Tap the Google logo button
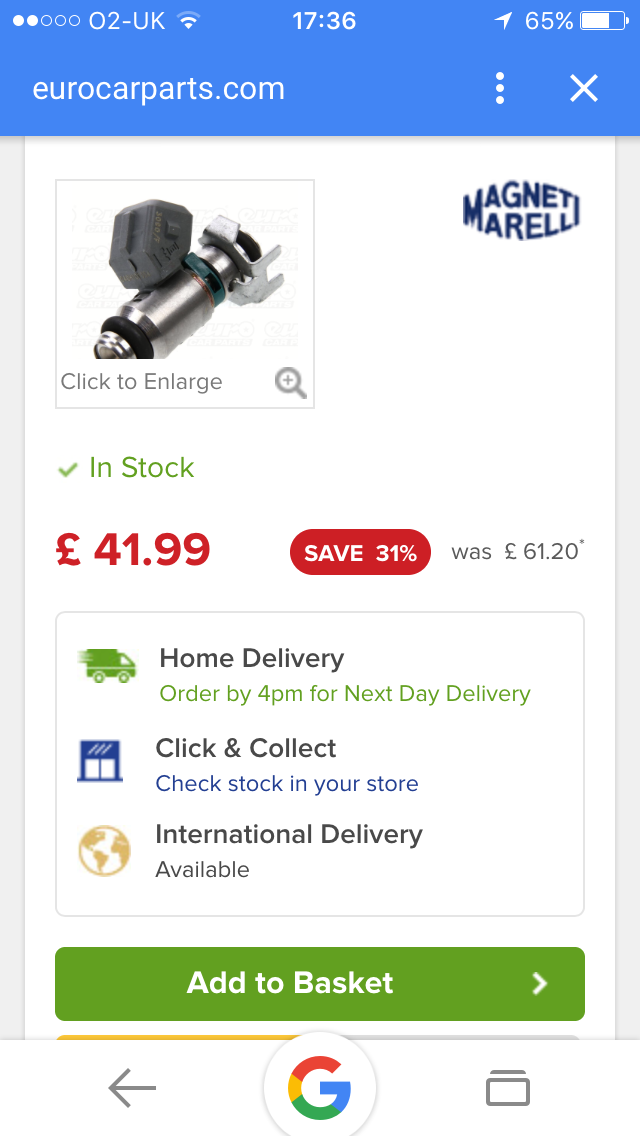640x1136 pixels. tap(320, 1087)
